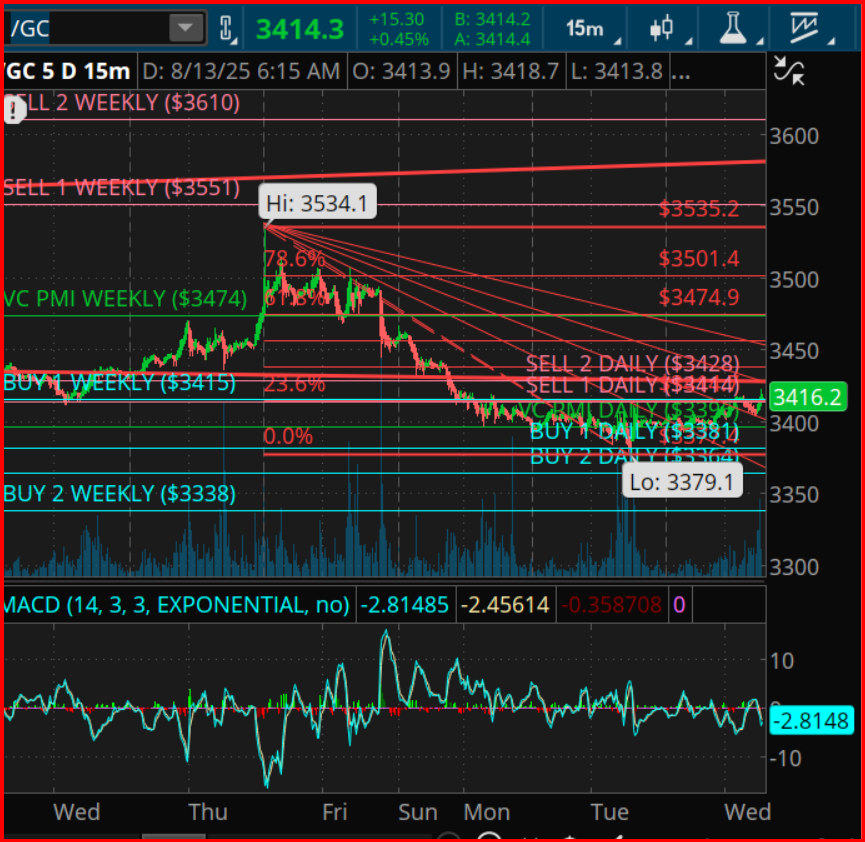Image resolution: width=865 pixels, height=842 pixels.
Task: Click the symbol link clip icon
Action: pyautogui.click(x=226, y=28)
